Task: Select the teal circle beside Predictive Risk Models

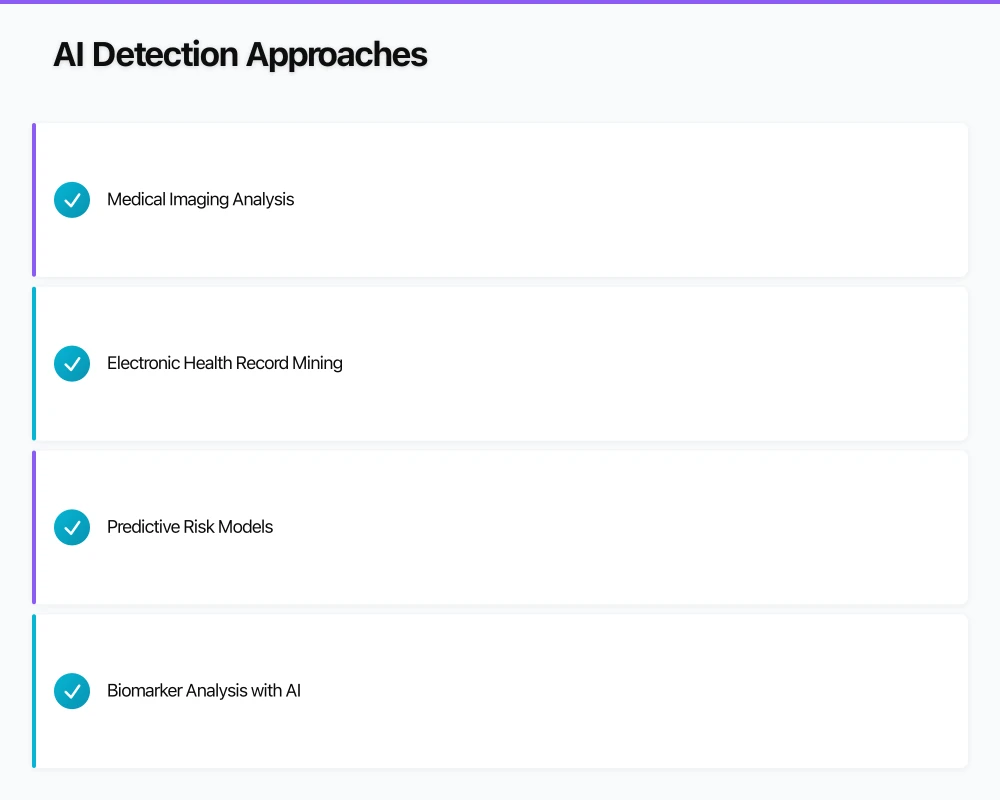Action: 71,527
